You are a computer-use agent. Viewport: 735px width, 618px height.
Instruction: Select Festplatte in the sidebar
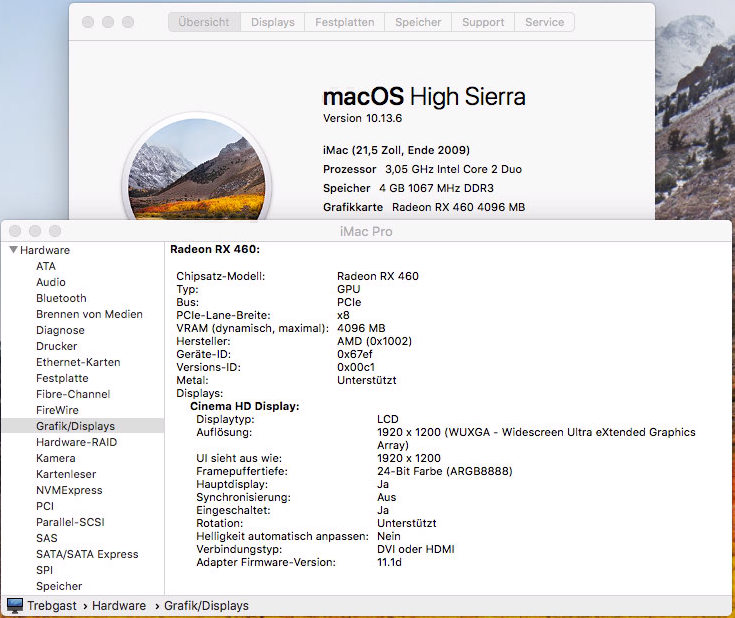click(62, 378)
